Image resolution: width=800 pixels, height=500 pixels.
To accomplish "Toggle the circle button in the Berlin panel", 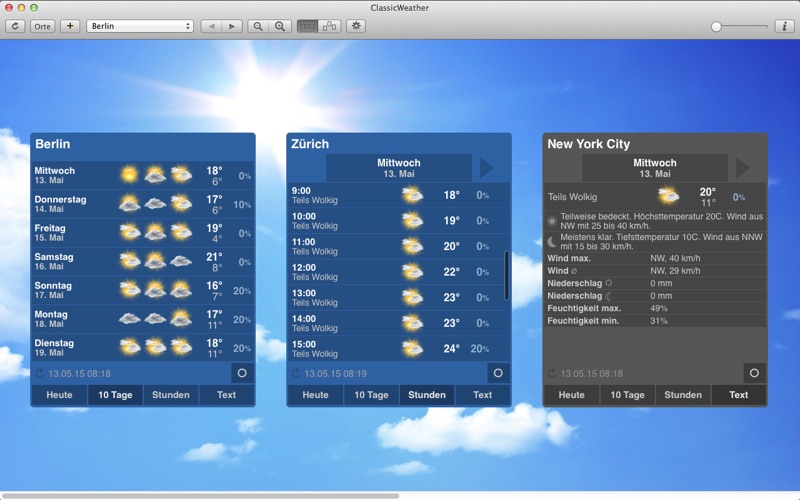I will (x=242, y=373).
